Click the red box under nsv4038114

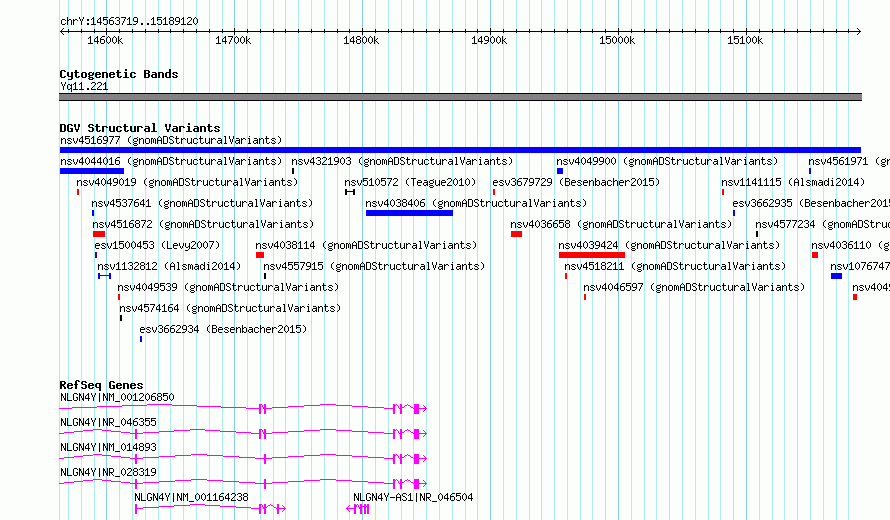coord(260,255)
